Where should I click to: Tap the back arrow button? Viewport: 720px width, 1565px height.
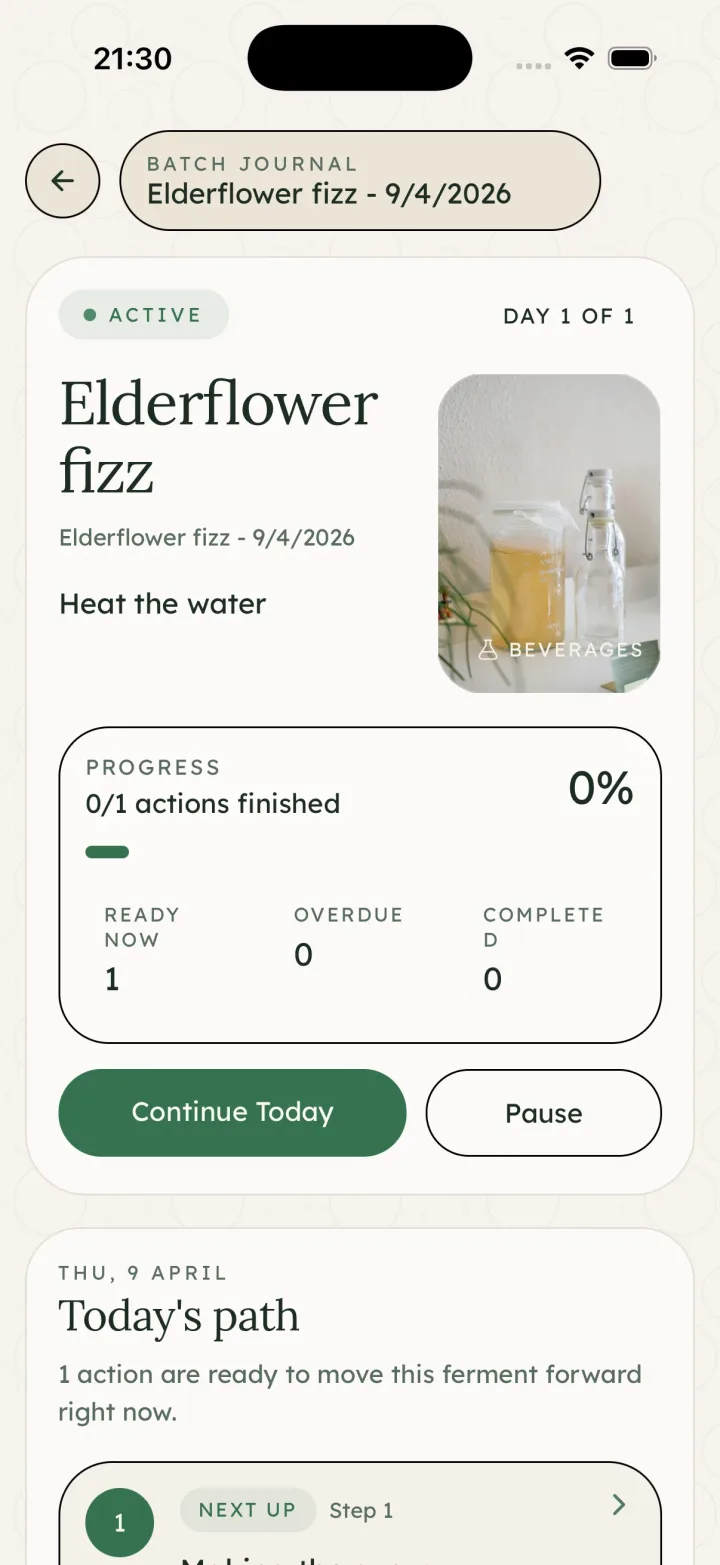tap(62, 181)
